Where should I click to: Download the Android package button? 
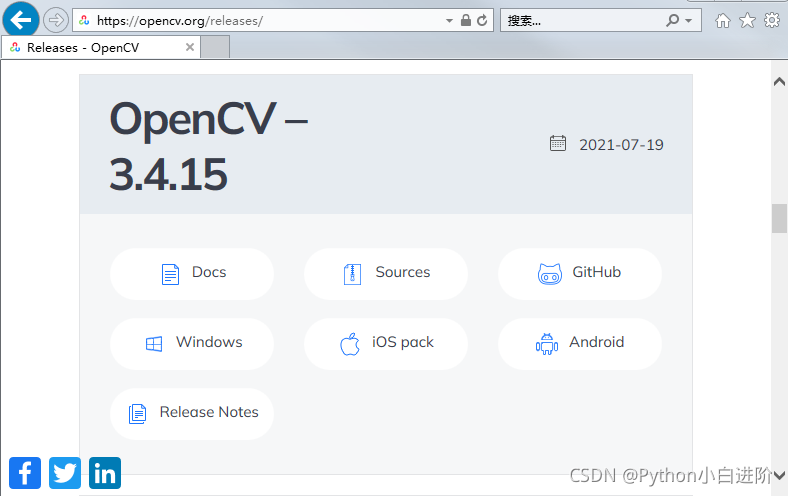tap(580, 344)
